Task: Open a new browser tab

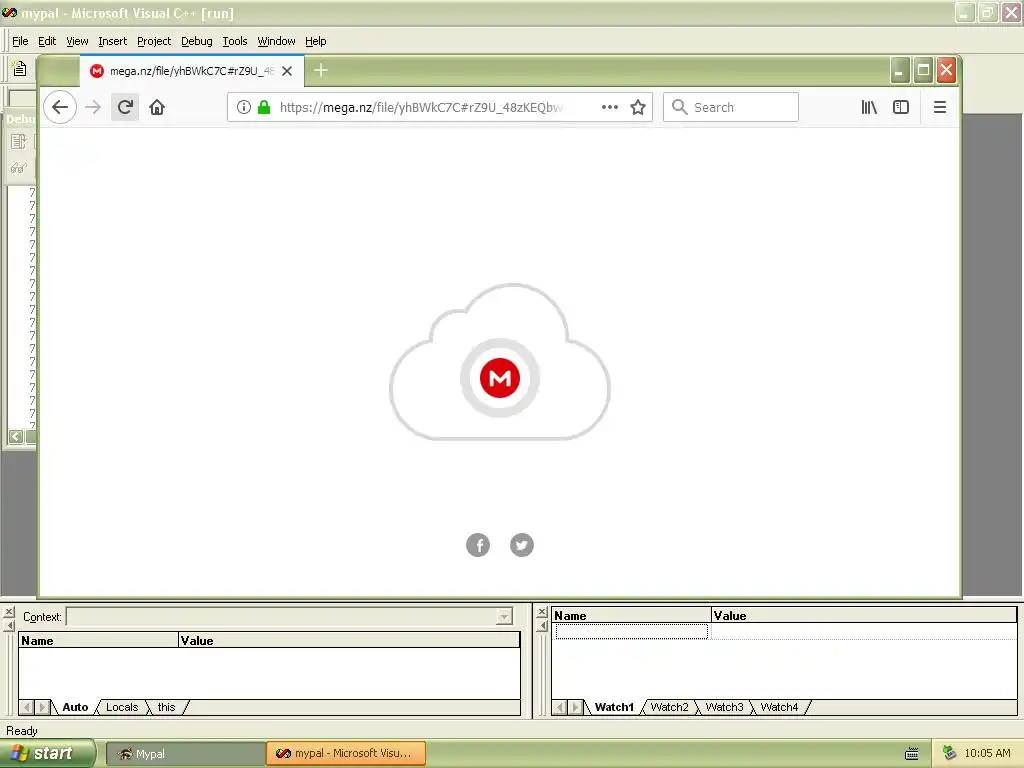Action: (x=321, y=71)
